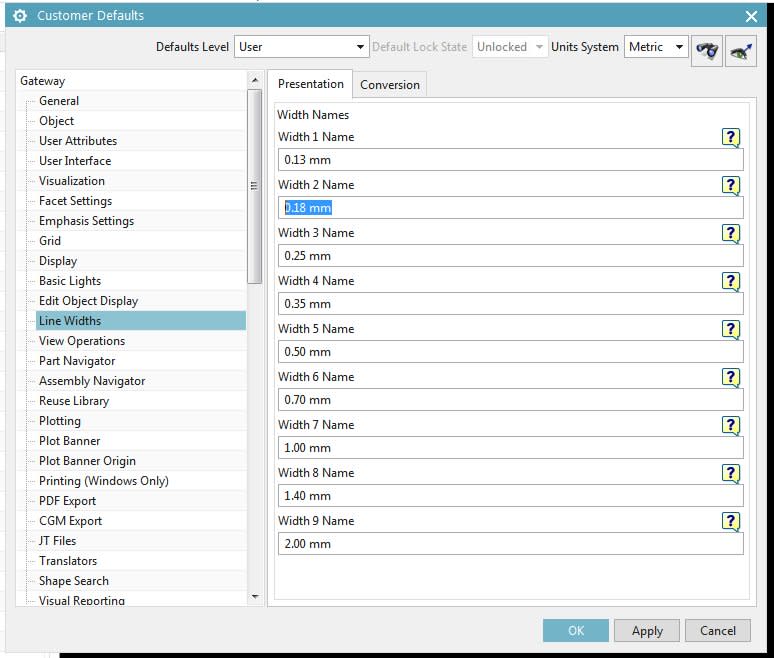Select Shape Search in the tree
This screenshot has height=658, width=774.
pyautogui.click(x=74, y=581)
